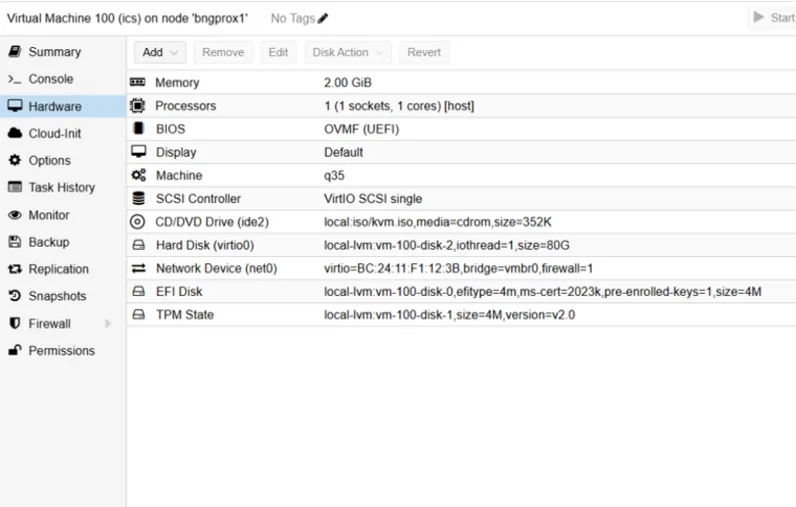Select the q35 machine value

point(334,176)
